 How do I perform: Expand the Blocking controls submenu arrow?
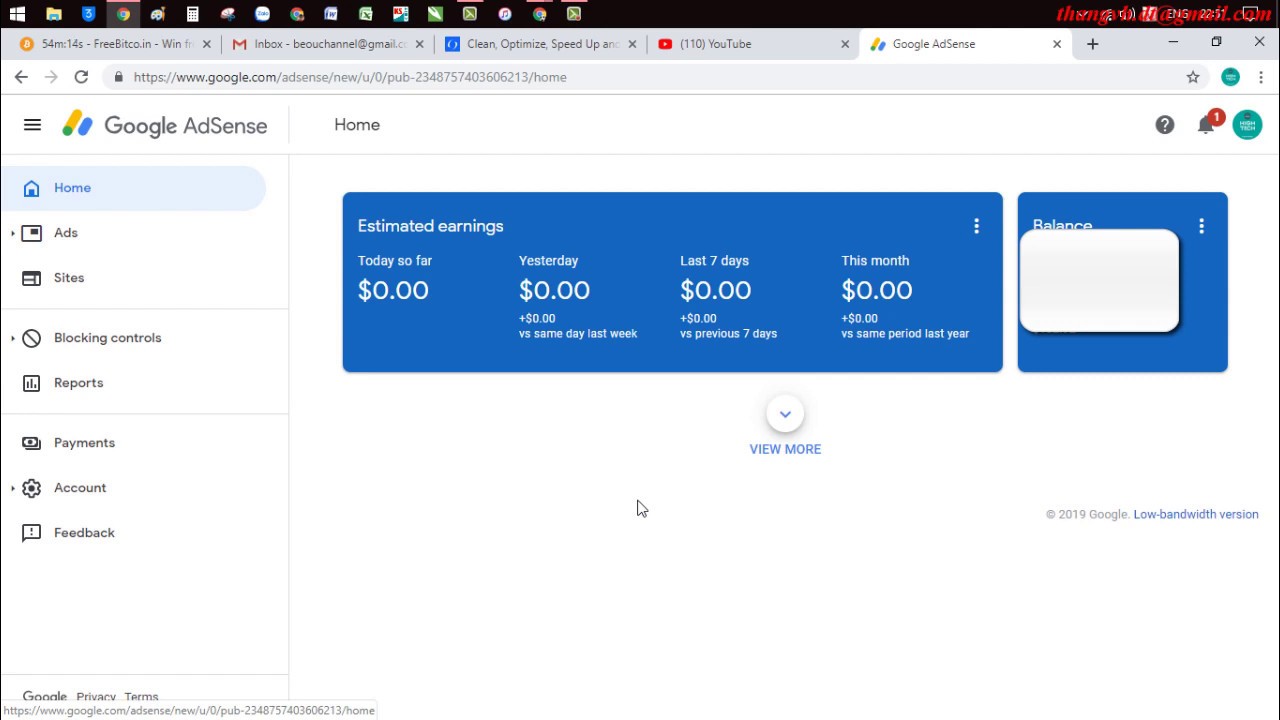[x=13, y=338]
